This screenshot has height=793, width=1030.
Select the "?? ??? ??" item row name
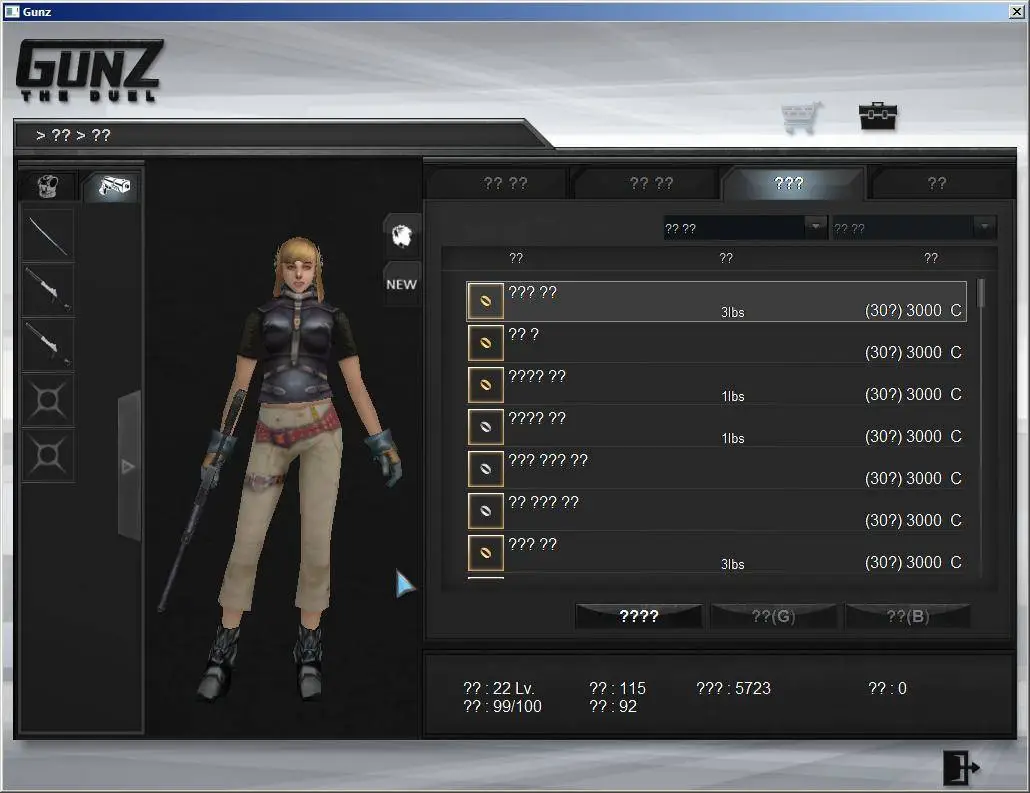click(543, 502)
